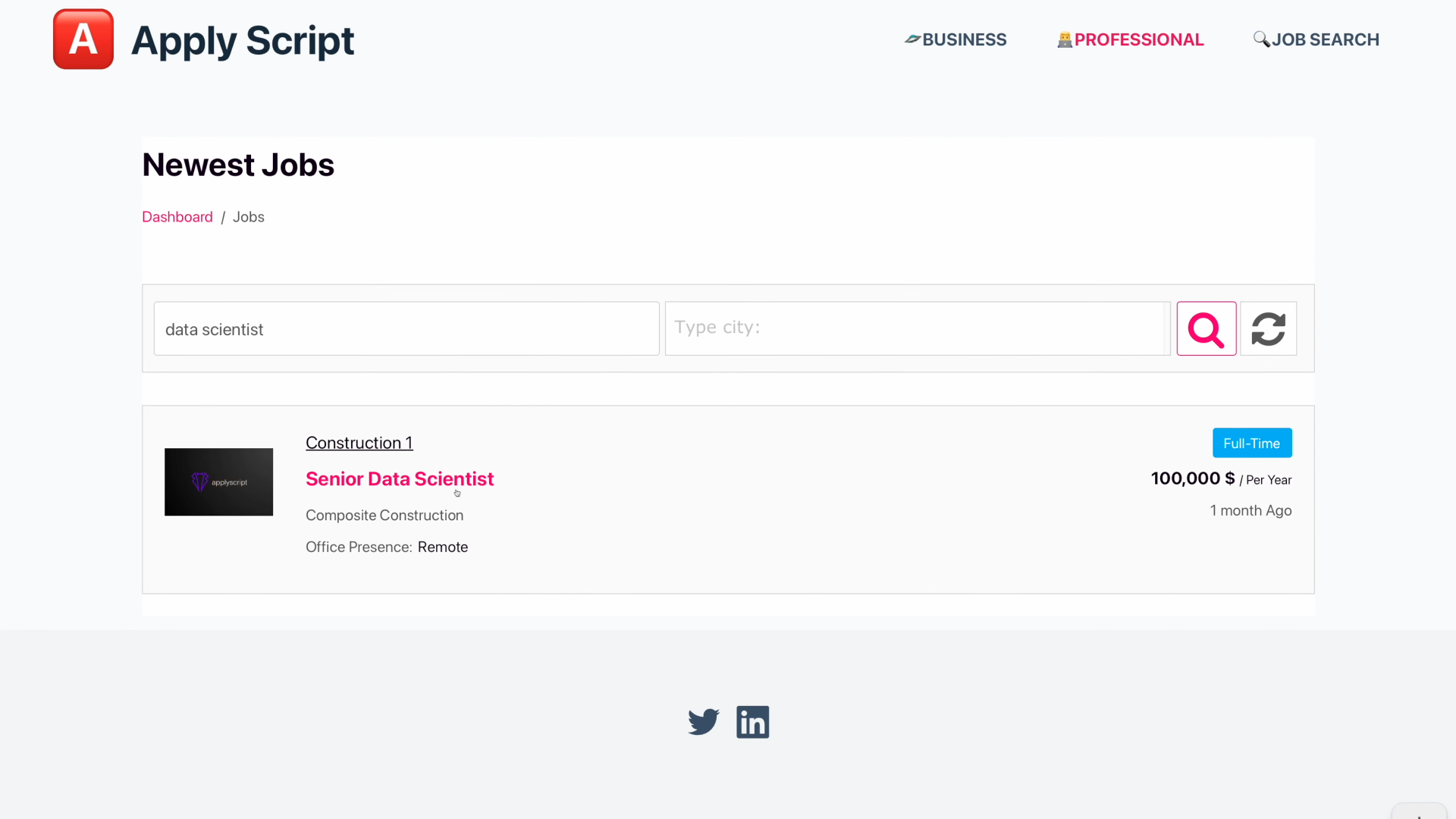
Task: Click the applyscript company logo thumbnail
Action: 218,482
